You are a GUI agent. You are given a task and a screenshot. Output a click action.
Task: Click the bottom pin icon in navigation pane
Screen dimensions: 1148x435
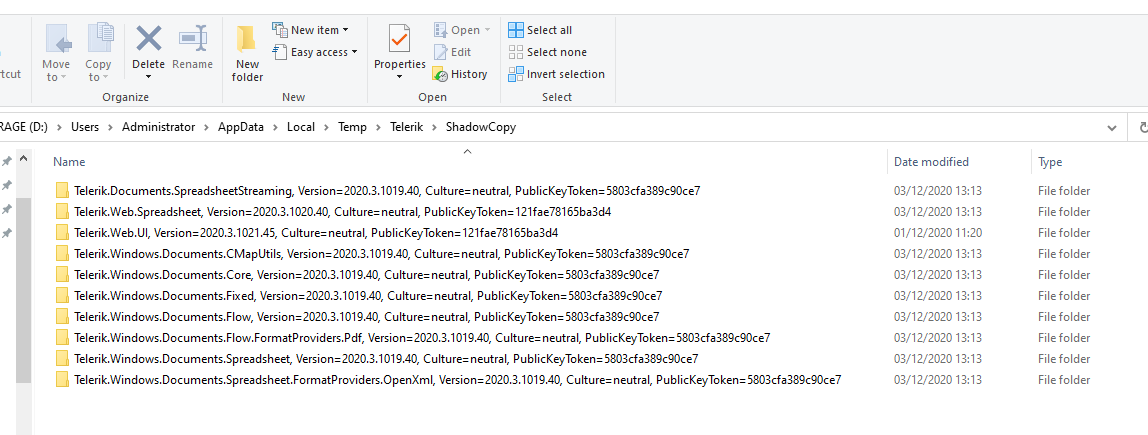point(7,233)
